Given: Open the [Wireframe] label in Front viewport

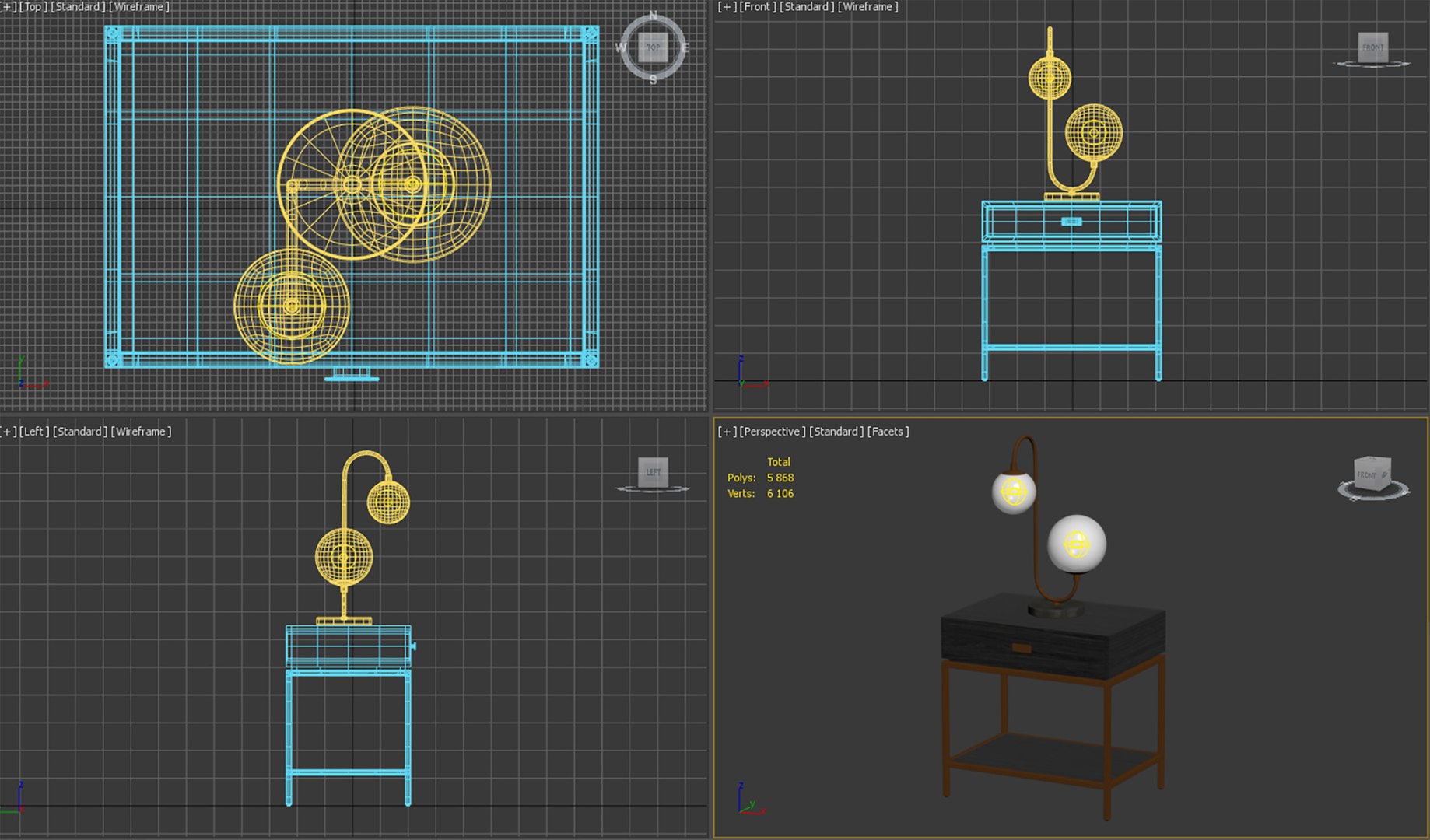Looking at the screenshot, I should [868, 6].
